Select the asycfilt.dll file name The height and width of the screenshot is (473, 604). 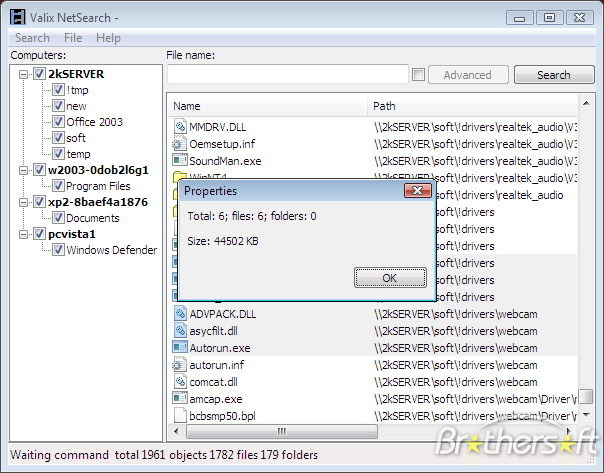pos(213,331)
